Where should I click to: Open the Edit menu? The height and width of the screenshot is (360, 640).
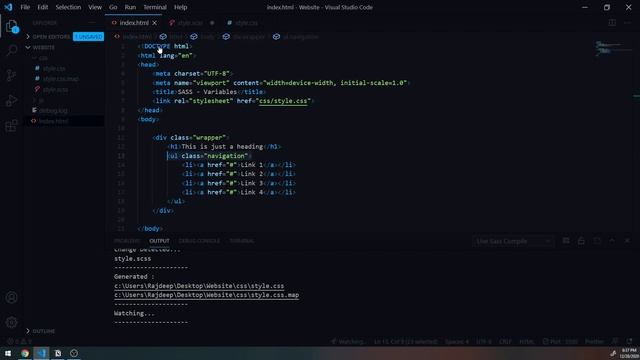click(42, 7)
